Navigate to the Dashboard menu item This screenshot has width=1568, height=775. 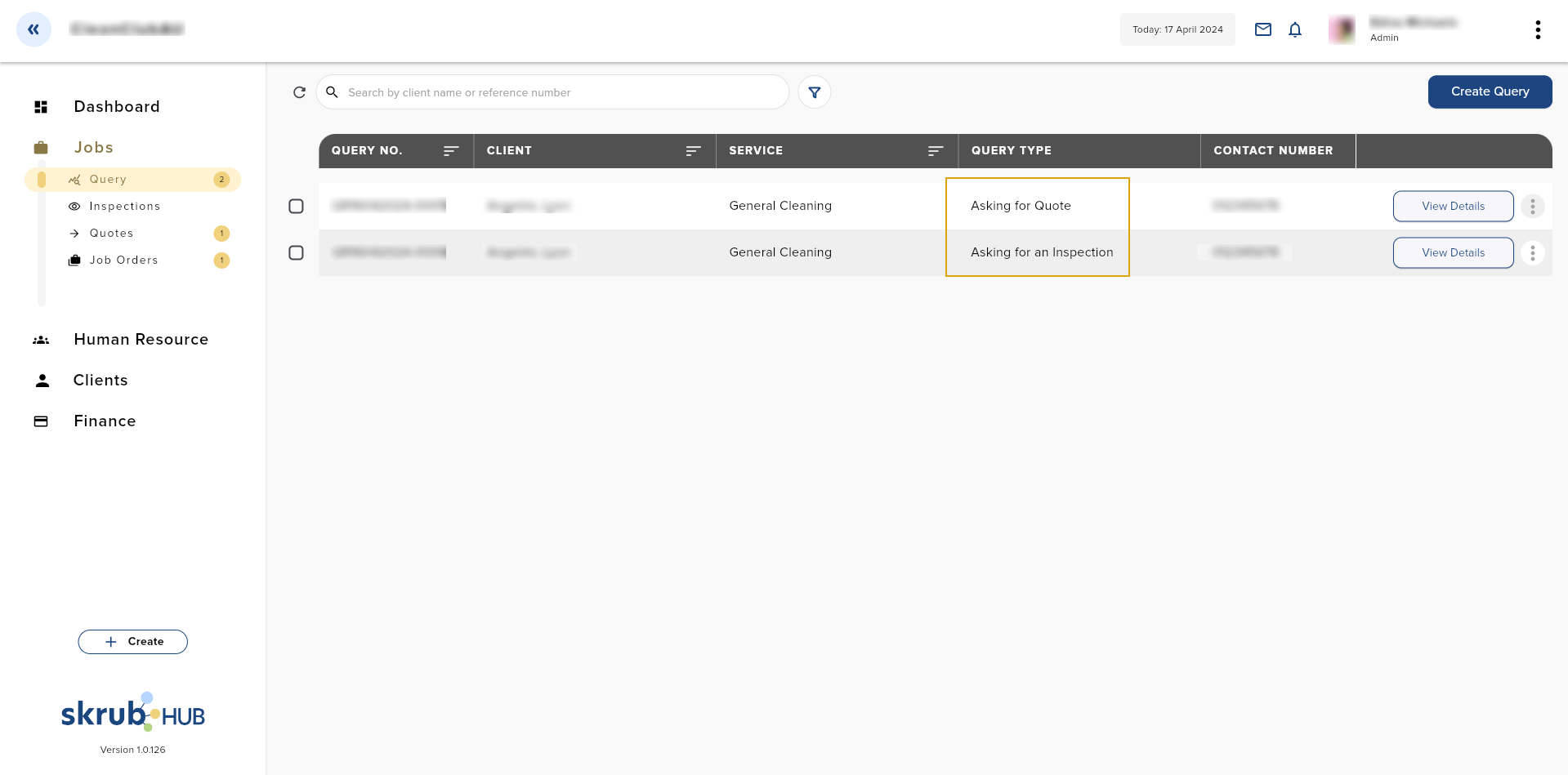[x=117, y=106]
